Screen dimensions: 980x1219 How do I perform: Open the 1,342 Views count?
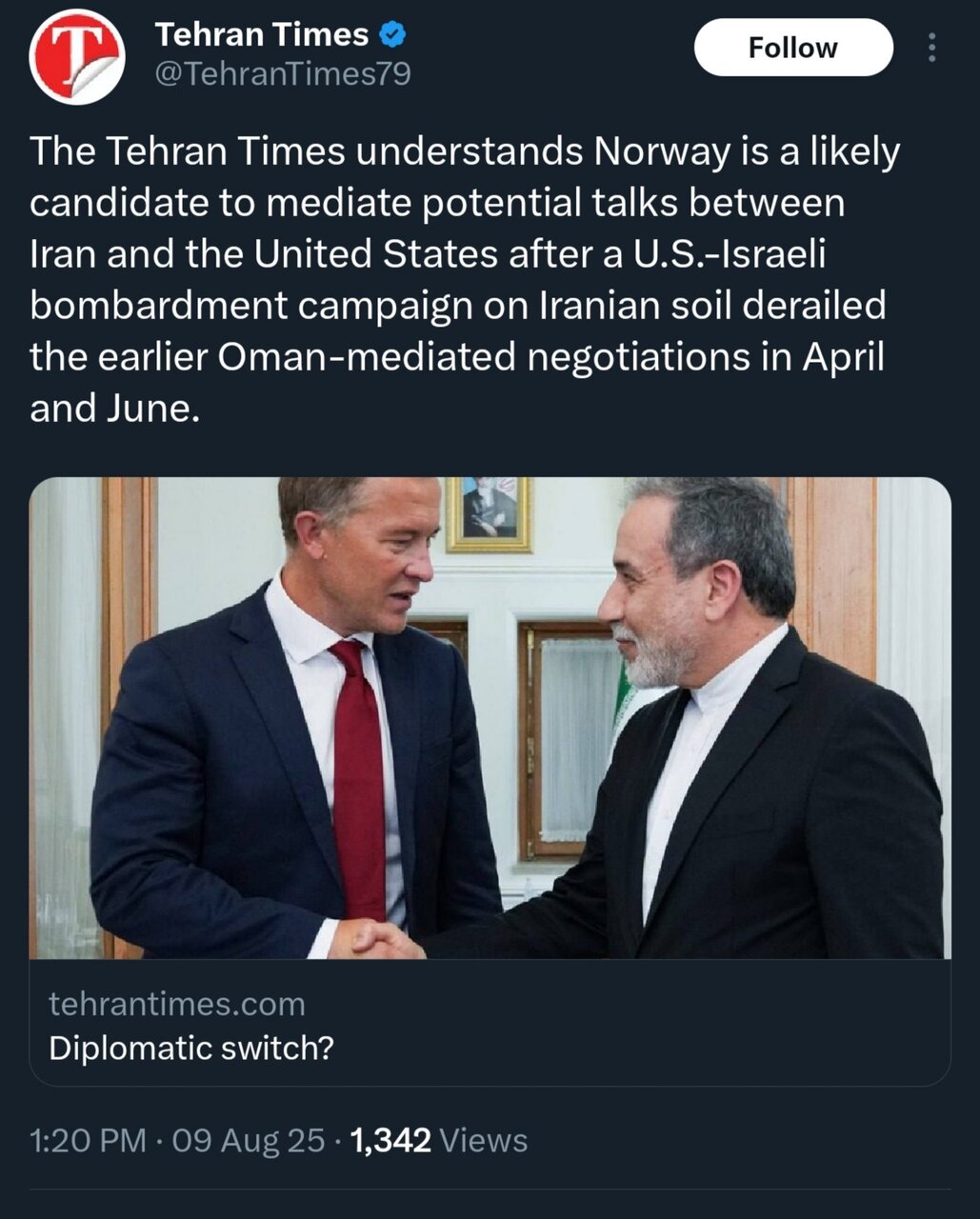[x=438, y=1140]
